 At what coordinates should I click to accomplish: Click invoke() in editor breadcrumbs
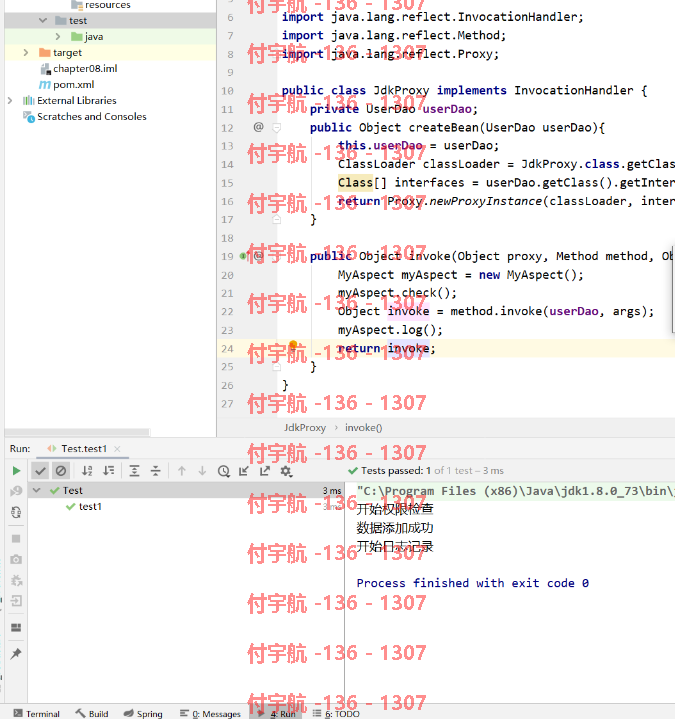(x=364, y=427)
